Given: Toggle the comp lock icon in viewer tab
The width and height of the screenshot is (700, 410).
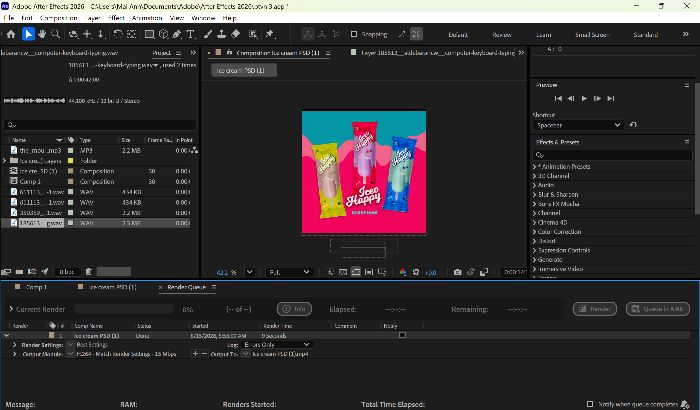Looking at the screenshot, I should coord(229,52).
